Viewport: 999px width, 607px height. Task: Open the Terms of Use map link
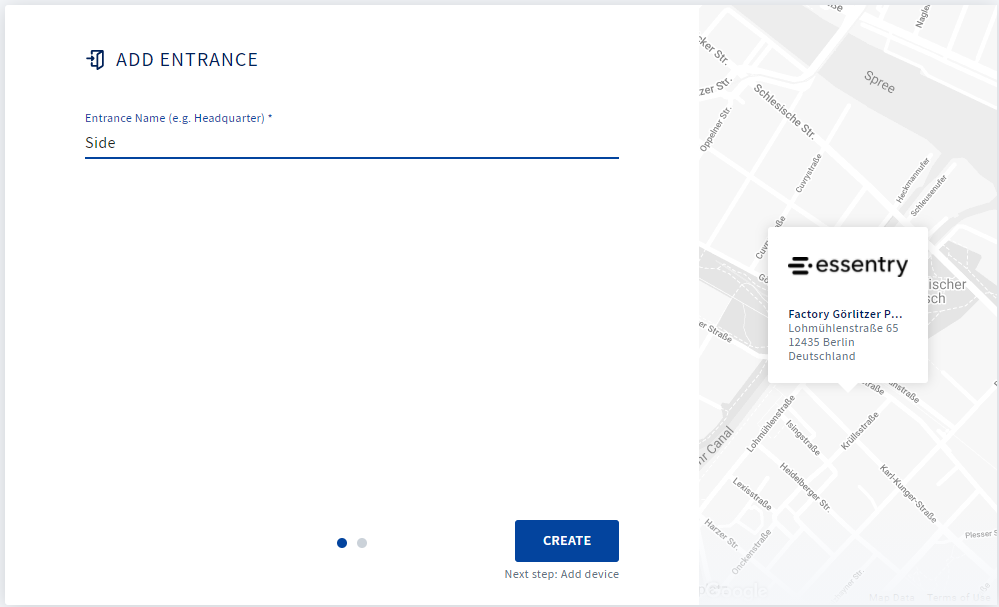959,597
